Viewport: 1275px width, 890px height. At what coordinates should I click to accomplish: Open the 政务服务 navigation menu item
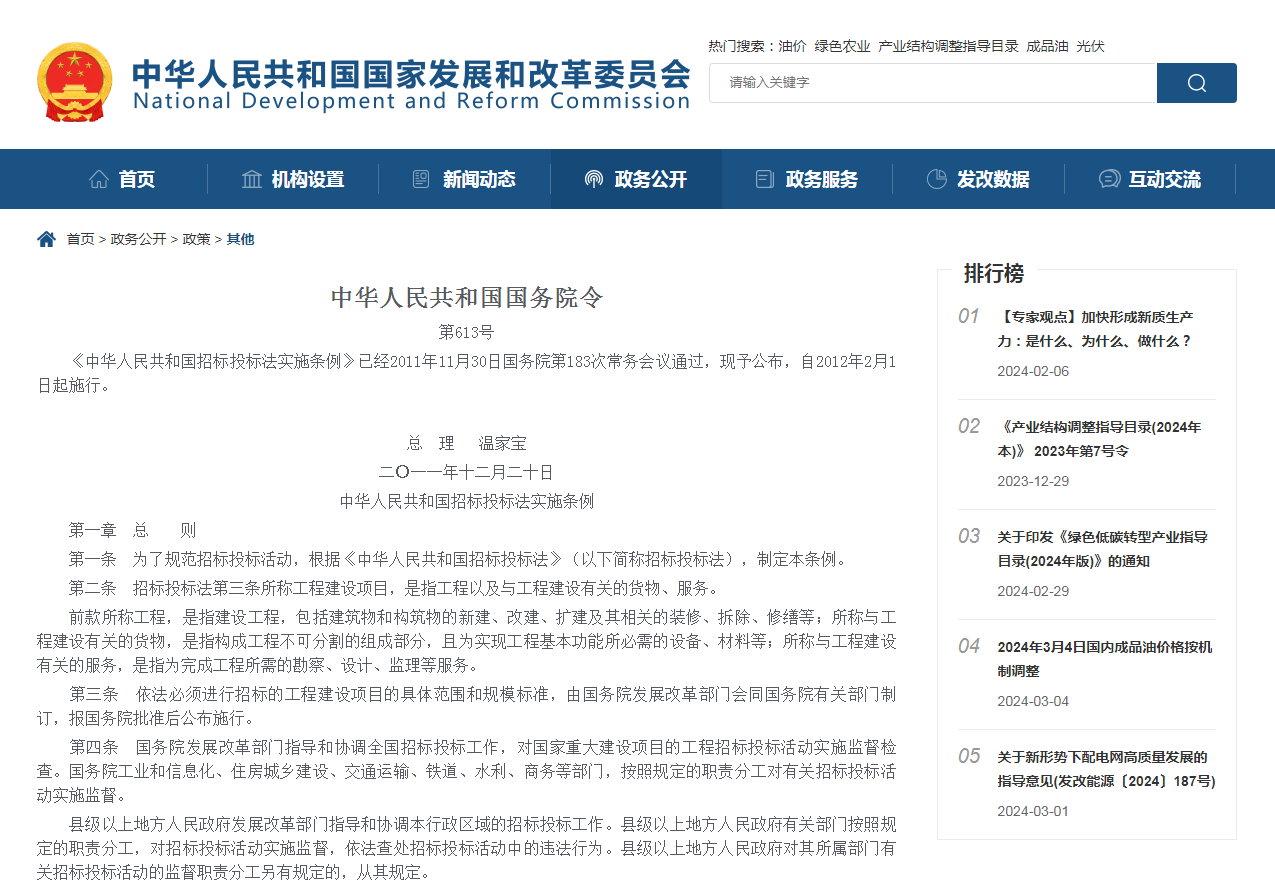coord(807,179)
